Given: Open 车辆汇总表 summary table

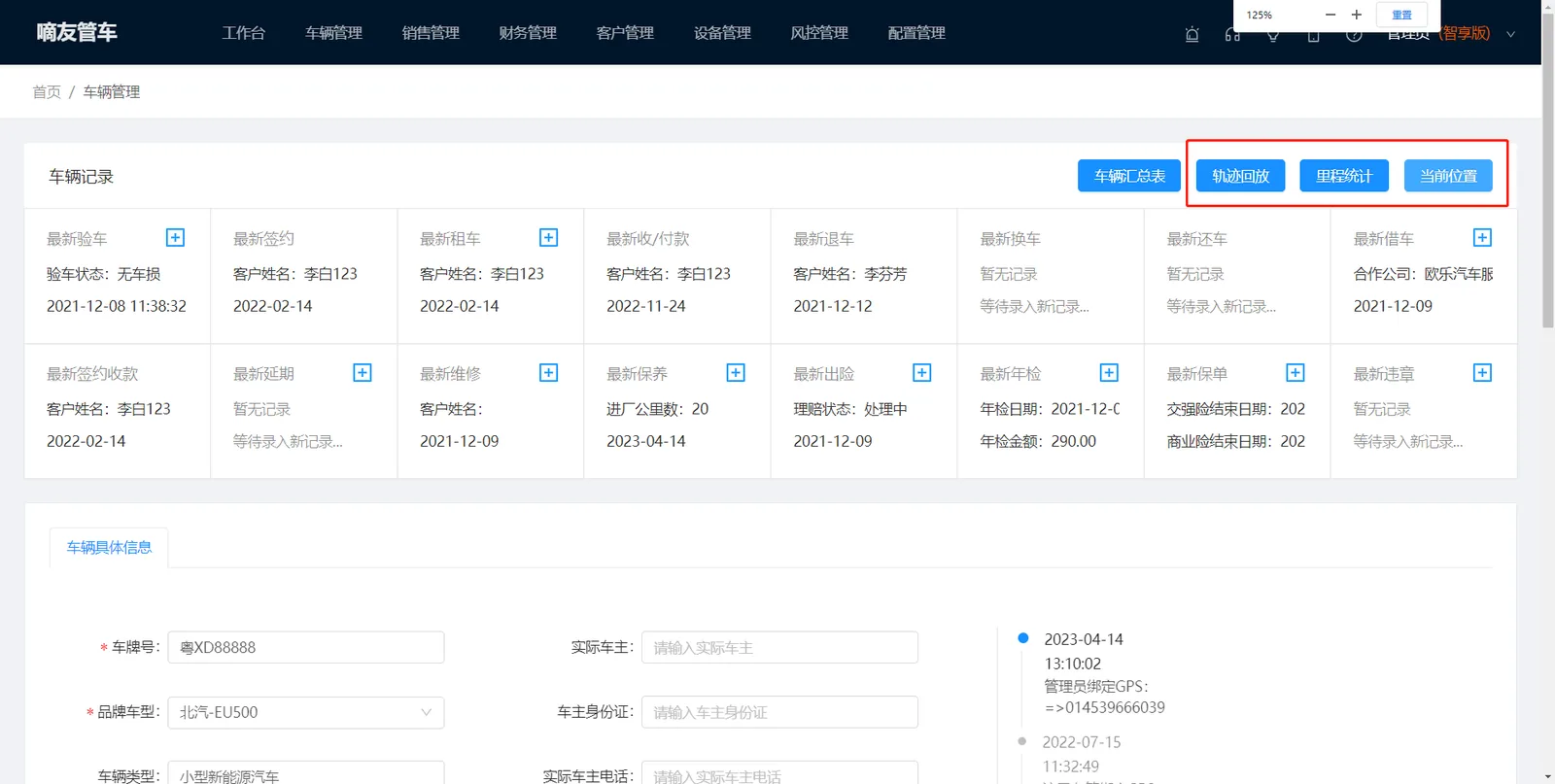Looking at the screenshot, I should (x=1129, y=176).
